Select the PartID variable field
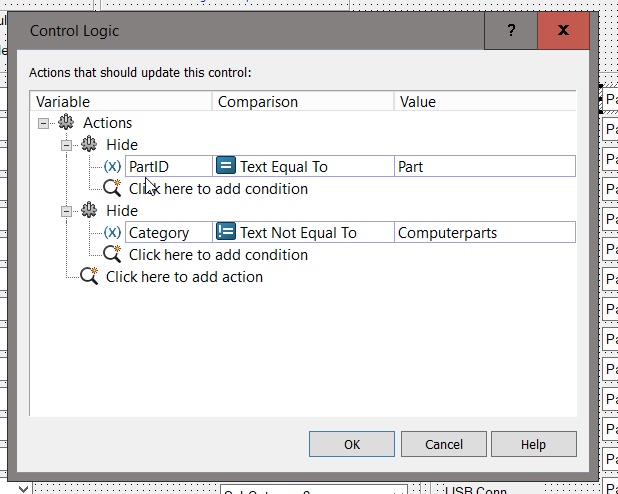 pos(169,166)
